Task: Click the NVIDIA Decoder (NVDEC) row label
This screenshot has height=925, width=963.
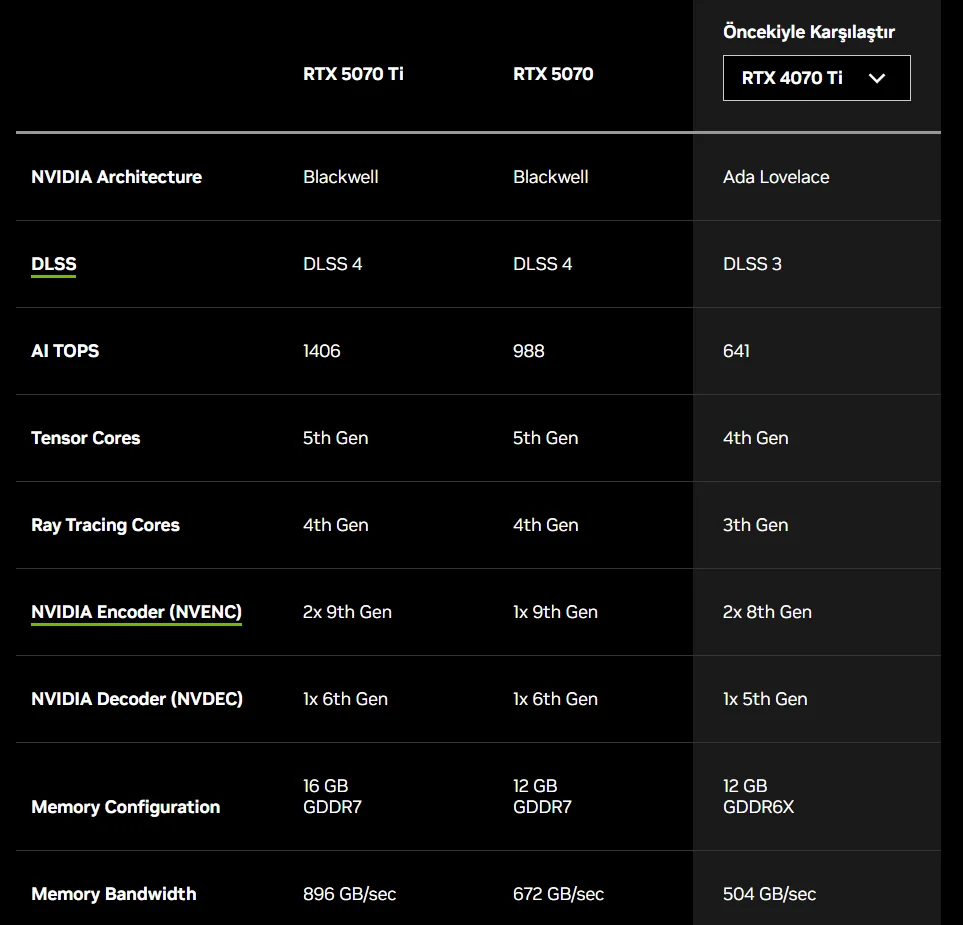Action: [137, 699]
